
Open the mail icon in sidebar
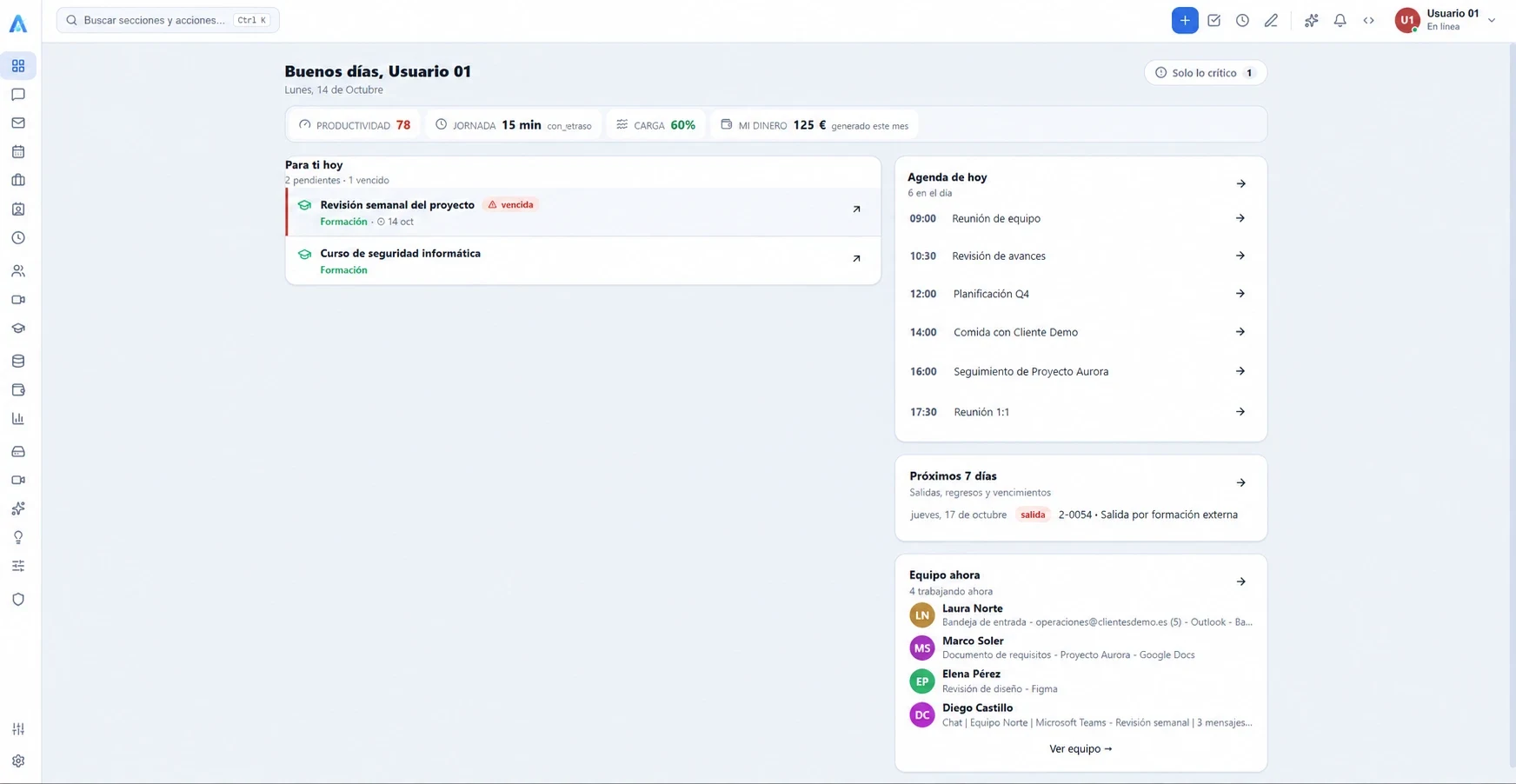pos(18,123)
